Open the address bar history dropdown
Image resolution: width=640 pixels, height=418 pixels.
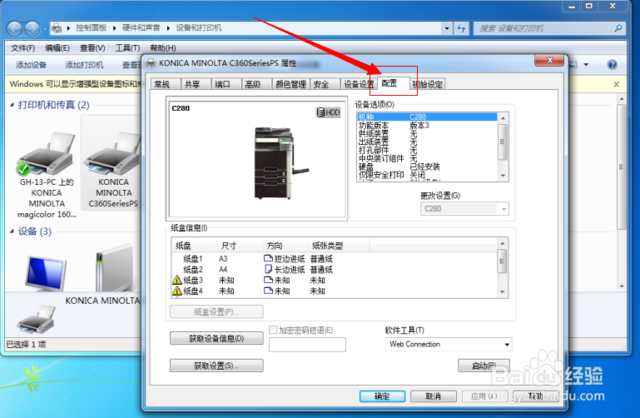coord(447,28)
